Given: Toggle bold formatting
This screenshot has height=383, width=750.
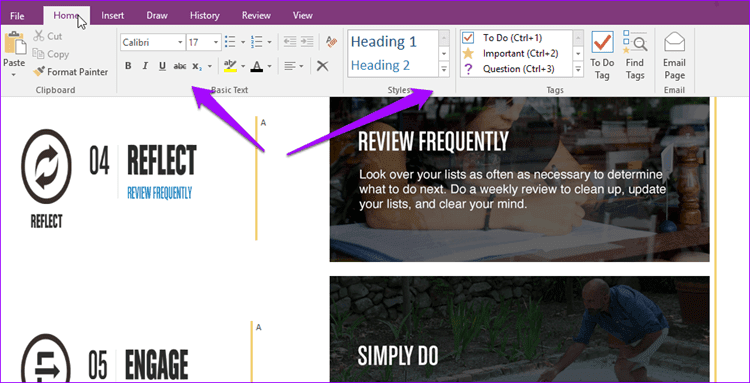Looking at the screenshot, I should 128,66.
